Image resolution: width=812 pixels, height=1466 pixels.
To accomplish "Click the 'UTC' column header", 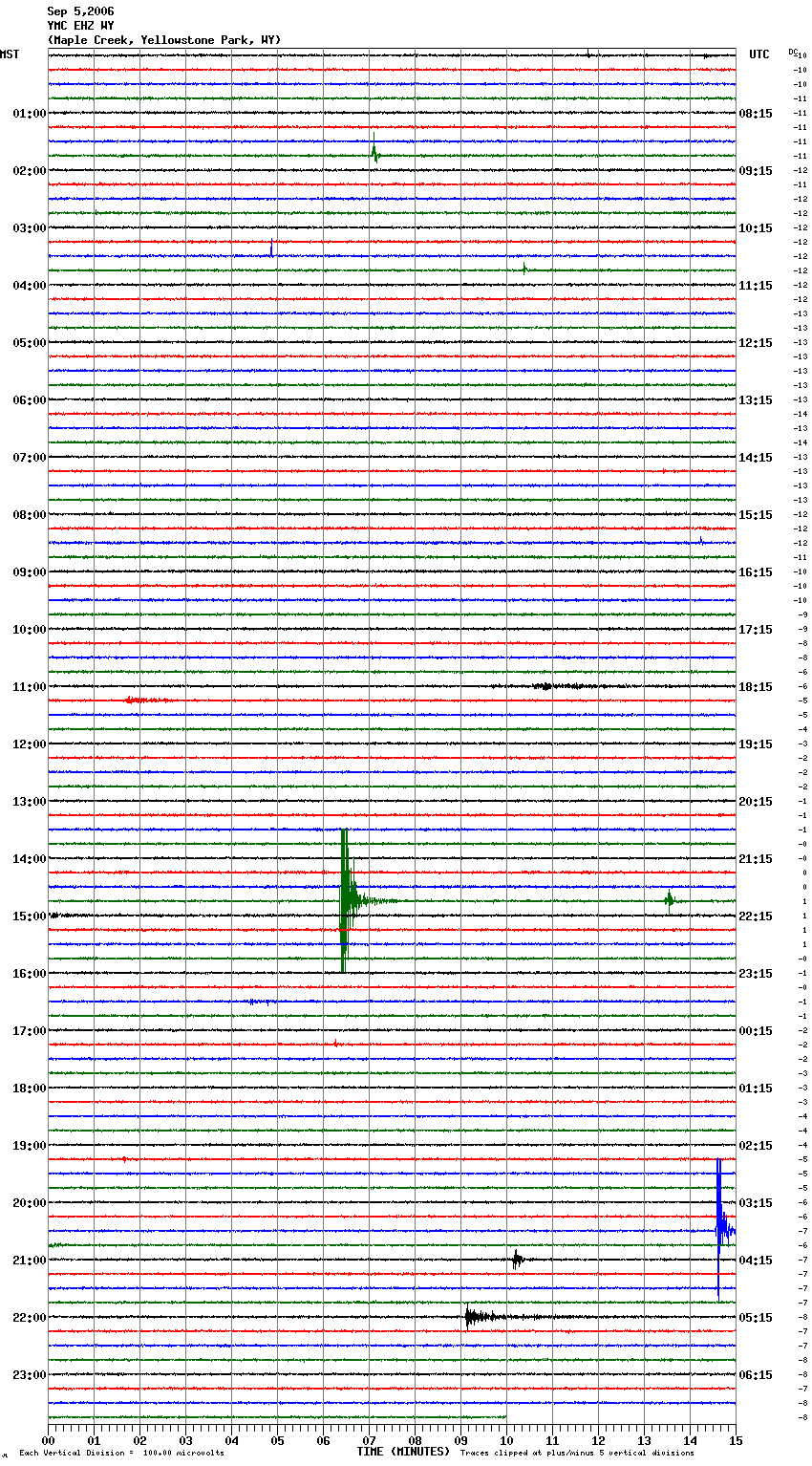I will tap(759, 54).
